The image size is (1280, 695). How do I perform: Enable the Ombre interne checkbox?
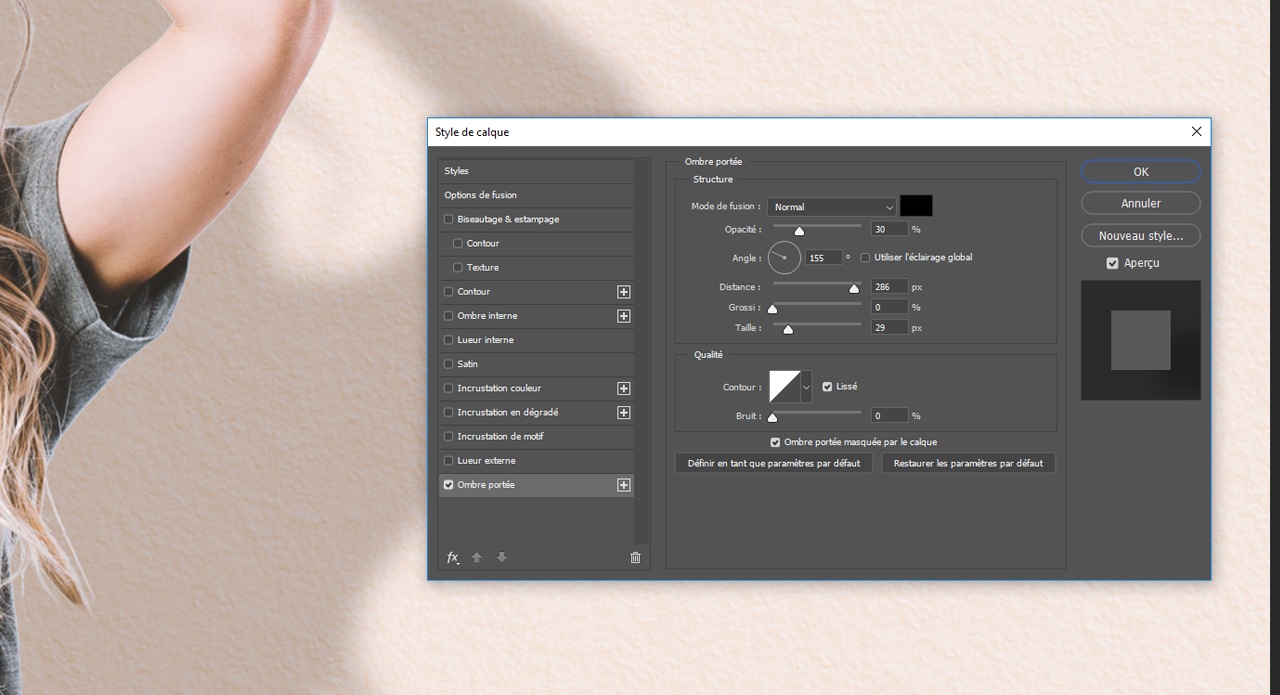[449, 316]
